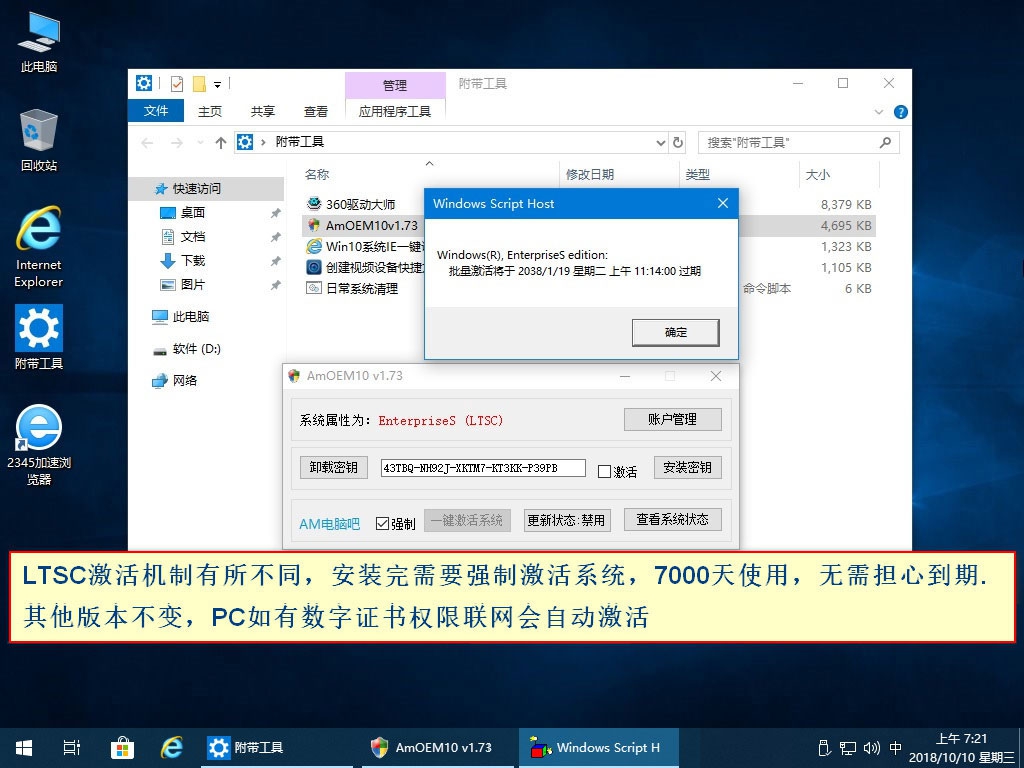Click the Start button on taskbar

(24, 748)
